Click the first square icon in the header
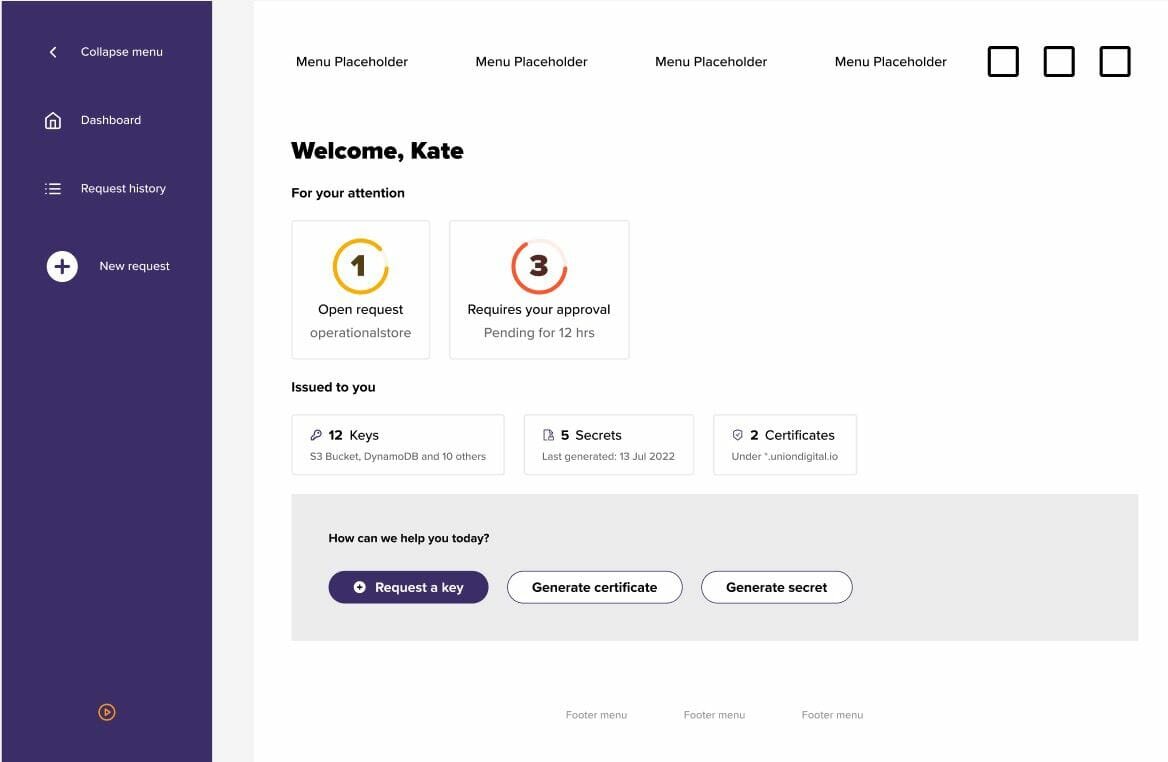 click(x=1003, y=61)
